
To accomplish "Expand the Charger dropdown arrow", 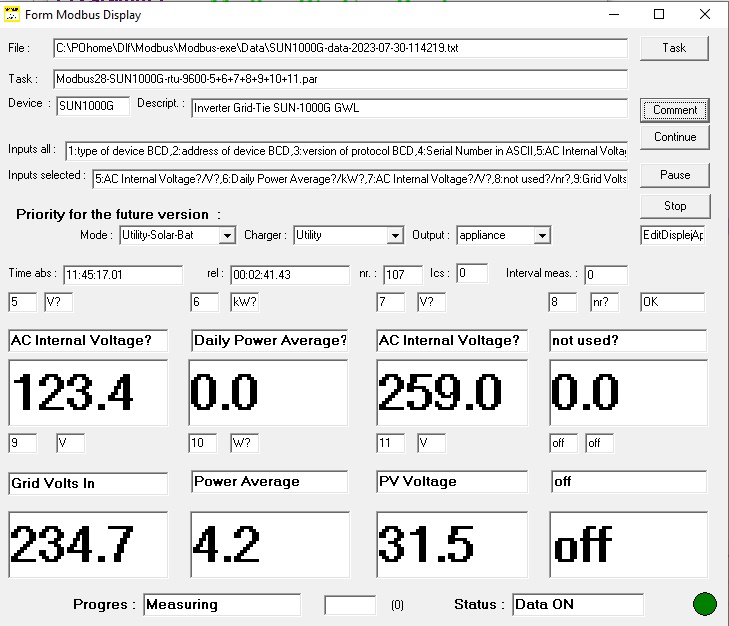I will 395,235.
